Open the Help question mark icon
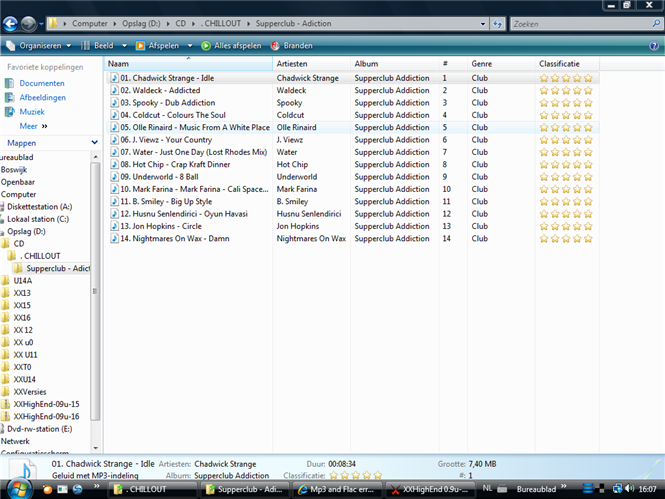The height and width of the screenshot is (499, 665). tap(654, 46)
